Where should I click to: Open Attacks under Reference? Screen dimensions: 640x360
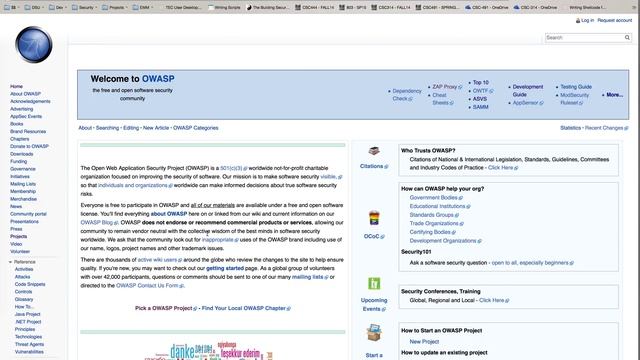coord(22,277)
